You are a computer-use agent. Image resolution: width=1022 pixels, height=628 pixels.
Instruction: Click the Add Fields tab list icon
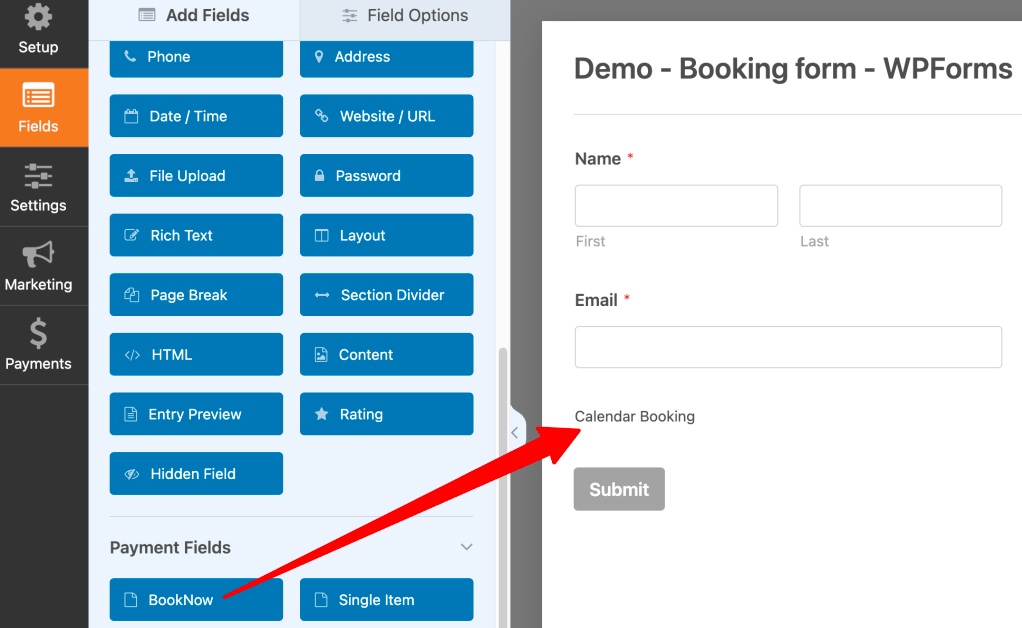pyautogui.click(x=147, y=15)
